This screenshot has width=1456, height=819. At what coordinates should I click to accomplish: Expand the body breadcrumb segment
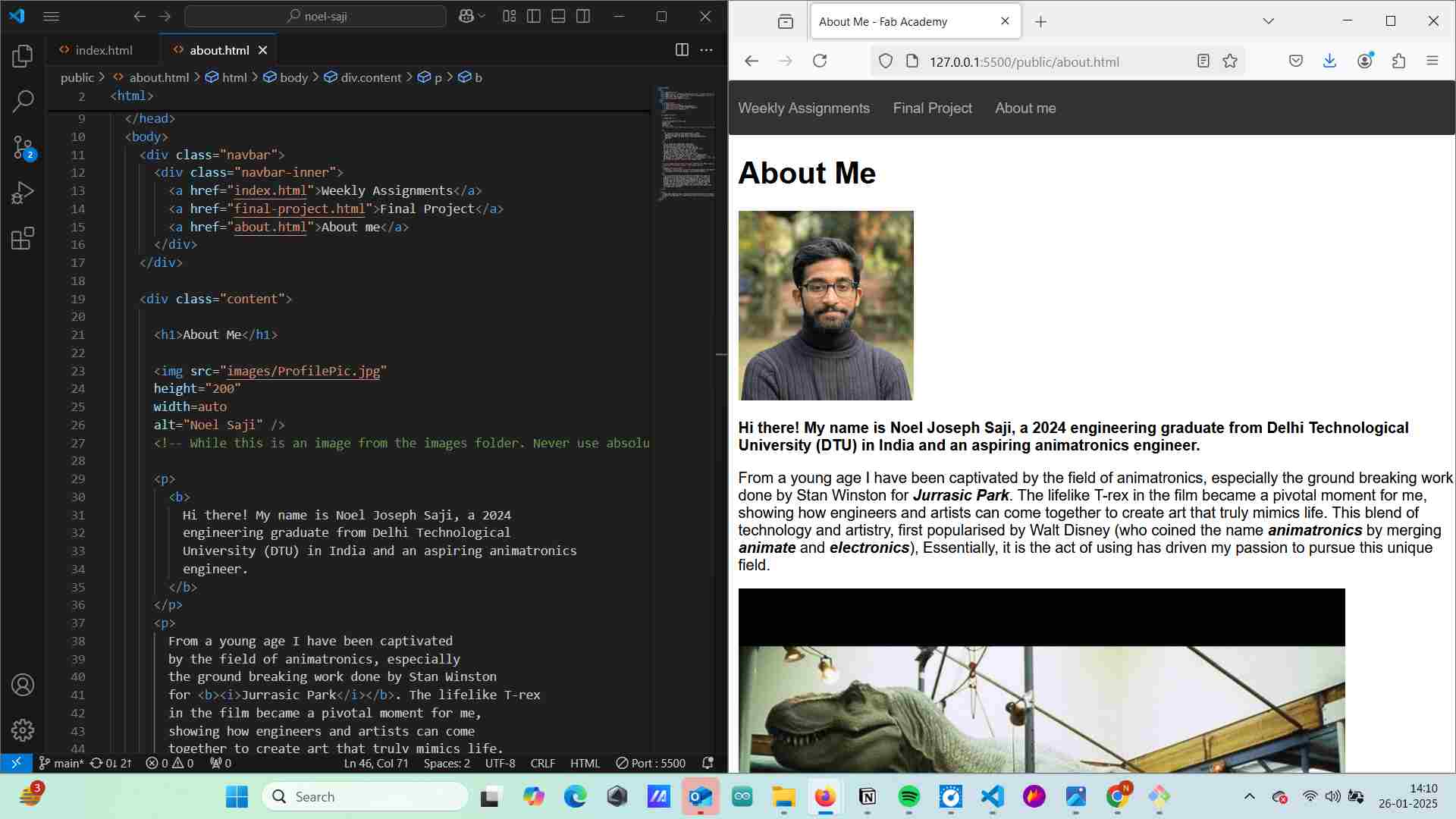286,77
